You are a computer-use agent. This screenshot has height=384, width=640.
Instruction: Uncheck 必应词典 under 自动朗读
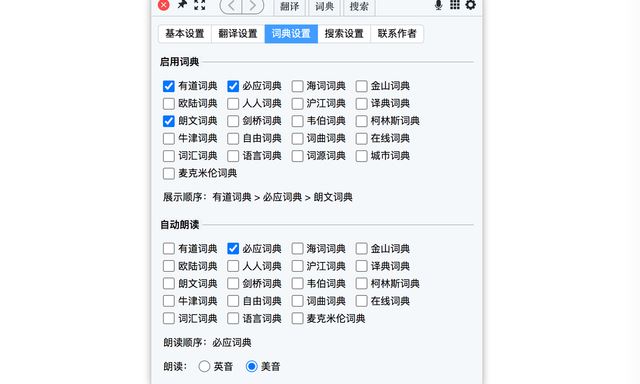pos(233,249)
